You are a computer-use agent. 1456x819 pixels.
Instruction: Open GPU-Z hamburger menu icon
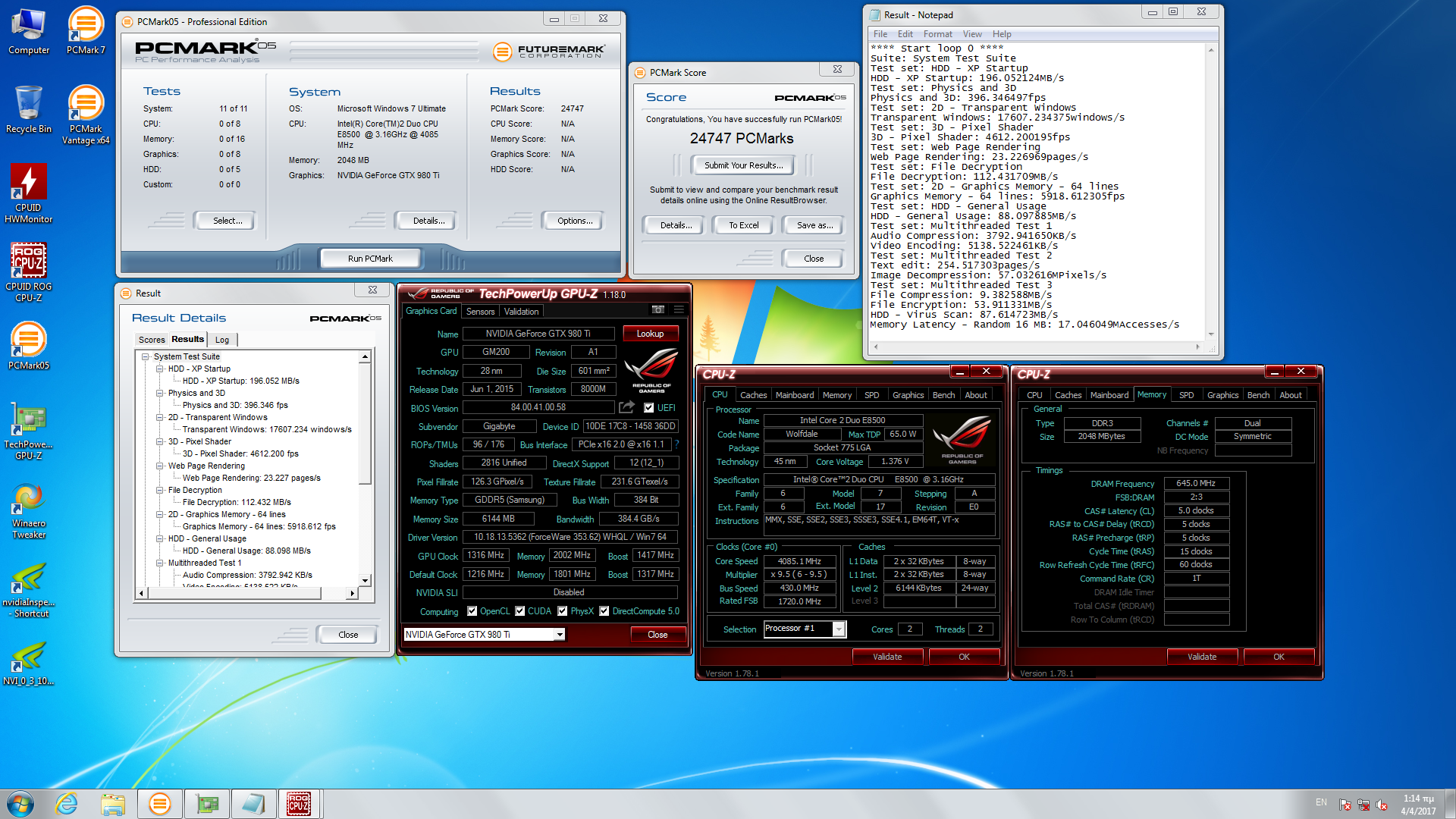point(679,310)
